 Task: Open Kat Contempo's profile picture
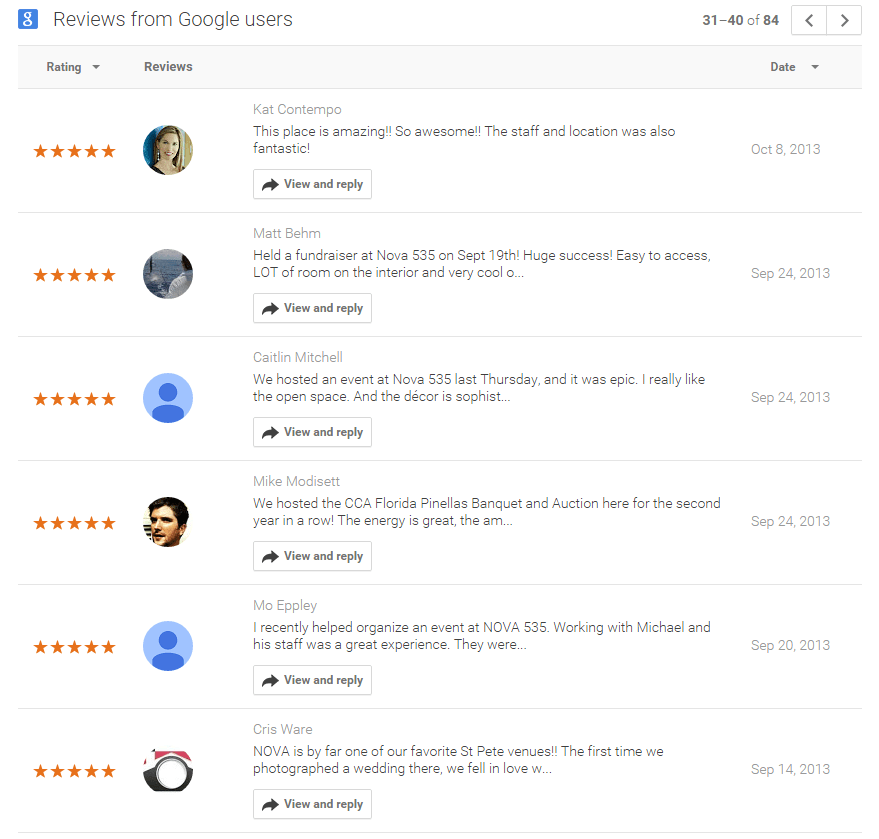(x=168, y=150)
